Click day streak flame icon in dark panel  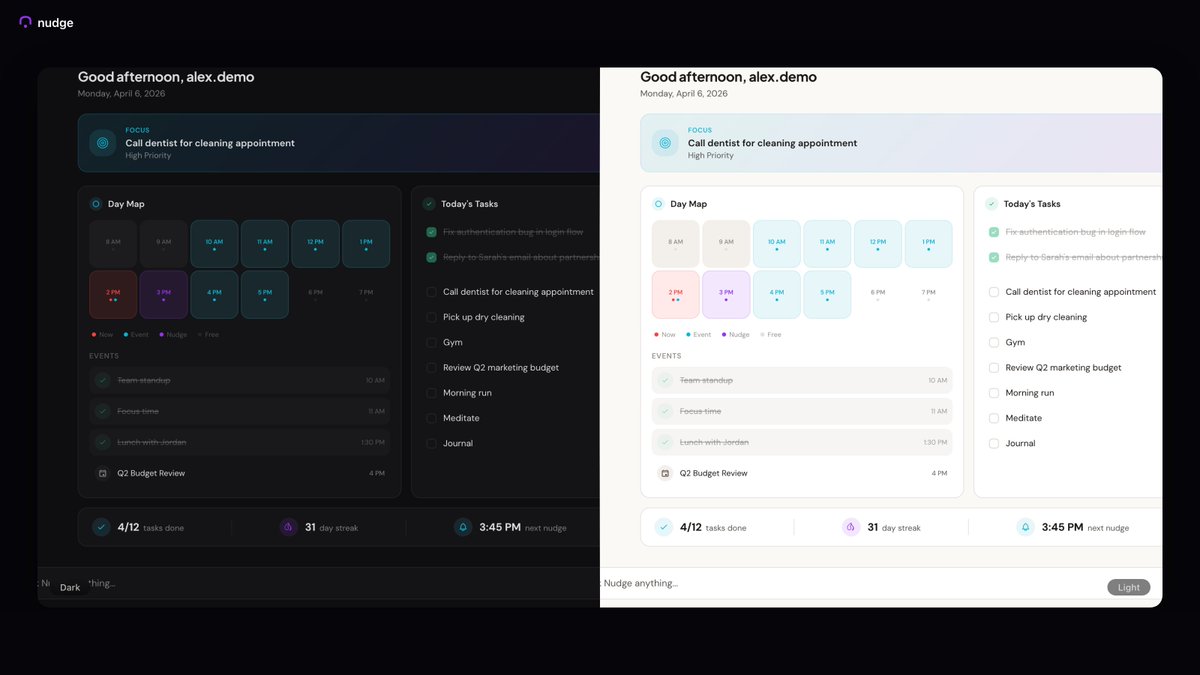(289, 527)
